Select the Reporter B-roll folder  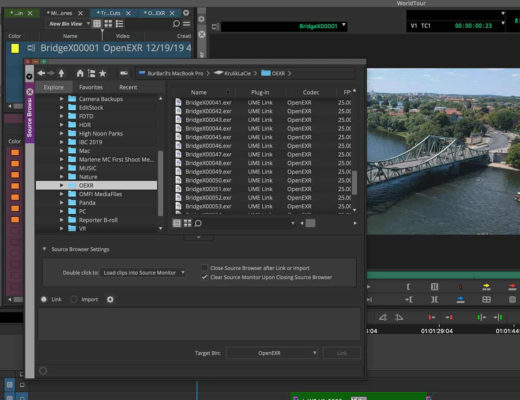98,220
